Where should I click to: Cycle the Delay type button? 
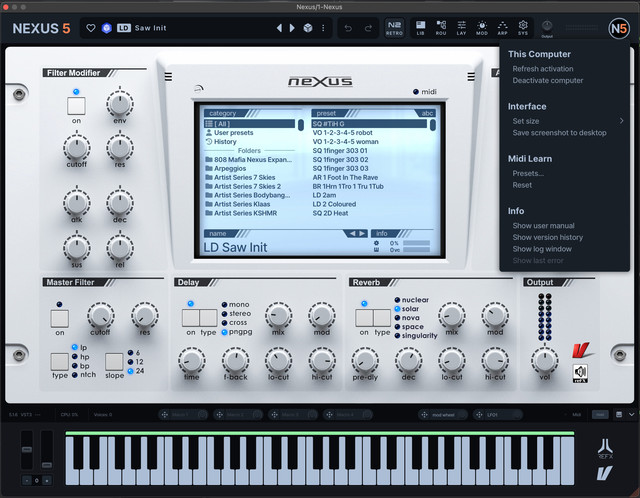tap(208, 318)
